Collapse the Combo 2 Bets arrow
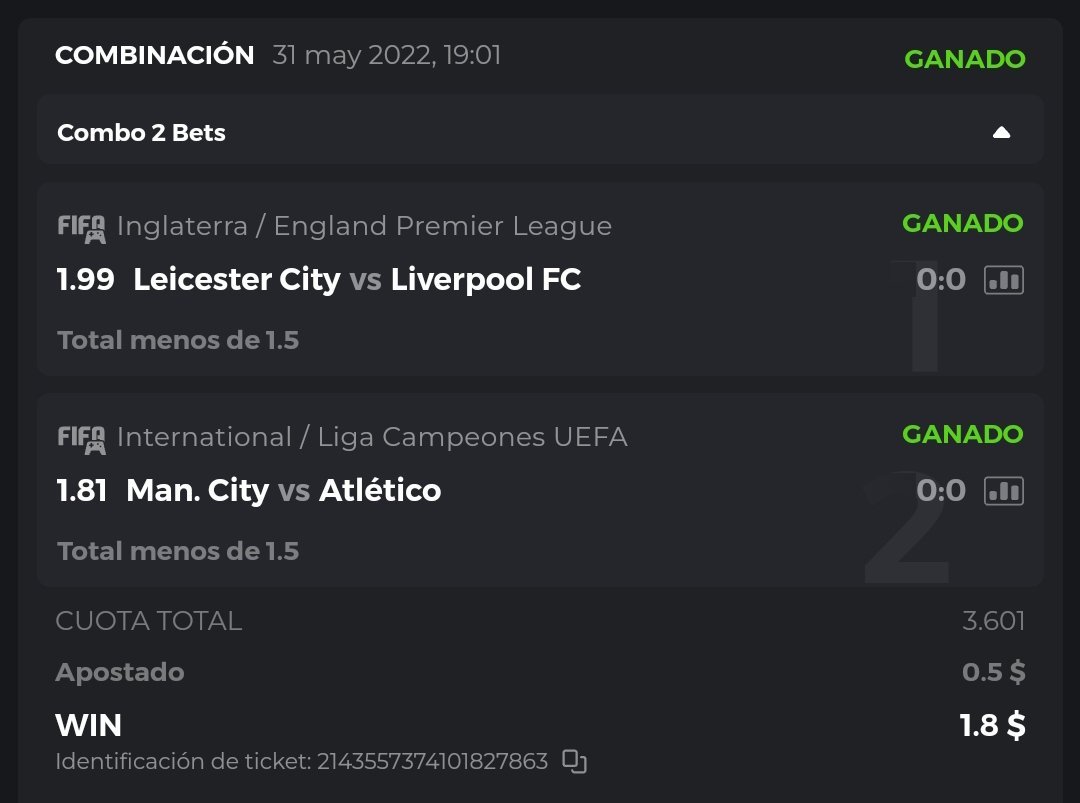 pos(1001,133)
